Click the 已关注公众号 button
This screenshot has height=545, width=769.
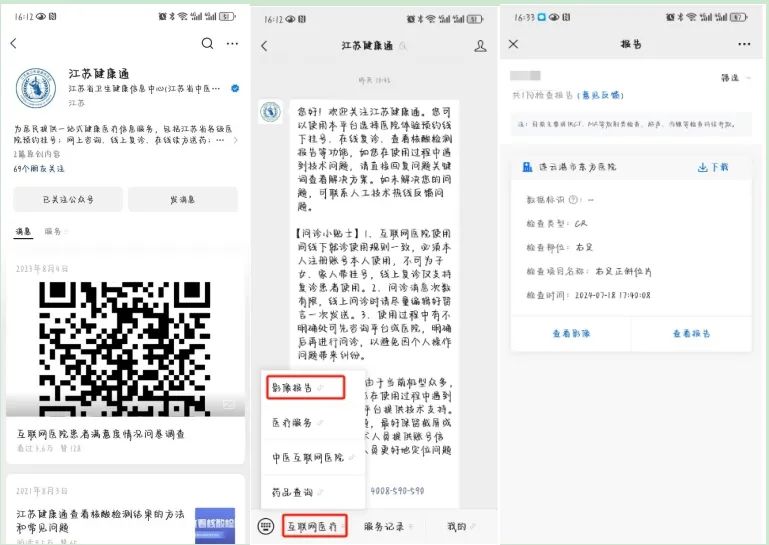coord(68,200)
